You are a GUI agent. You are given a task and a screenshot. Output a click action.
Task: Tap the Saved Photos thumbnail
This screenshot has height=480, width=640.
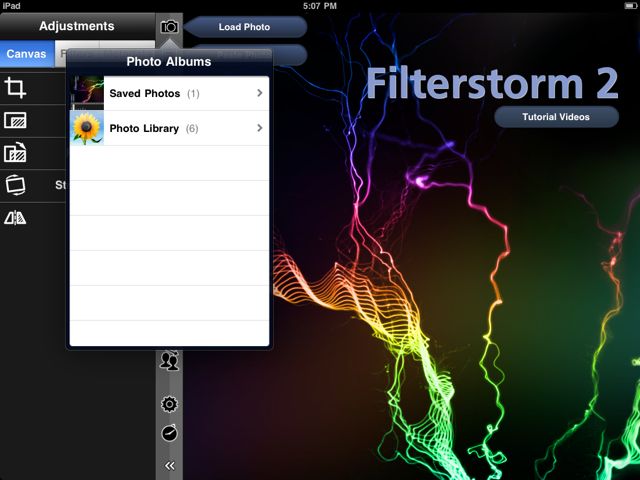pos(87,93)
